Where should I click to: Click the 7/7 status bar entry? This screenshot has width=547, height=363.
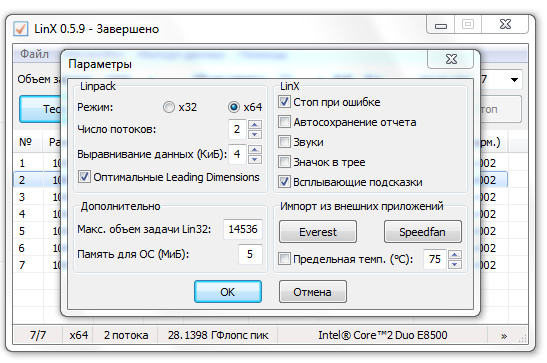(38, 335)
